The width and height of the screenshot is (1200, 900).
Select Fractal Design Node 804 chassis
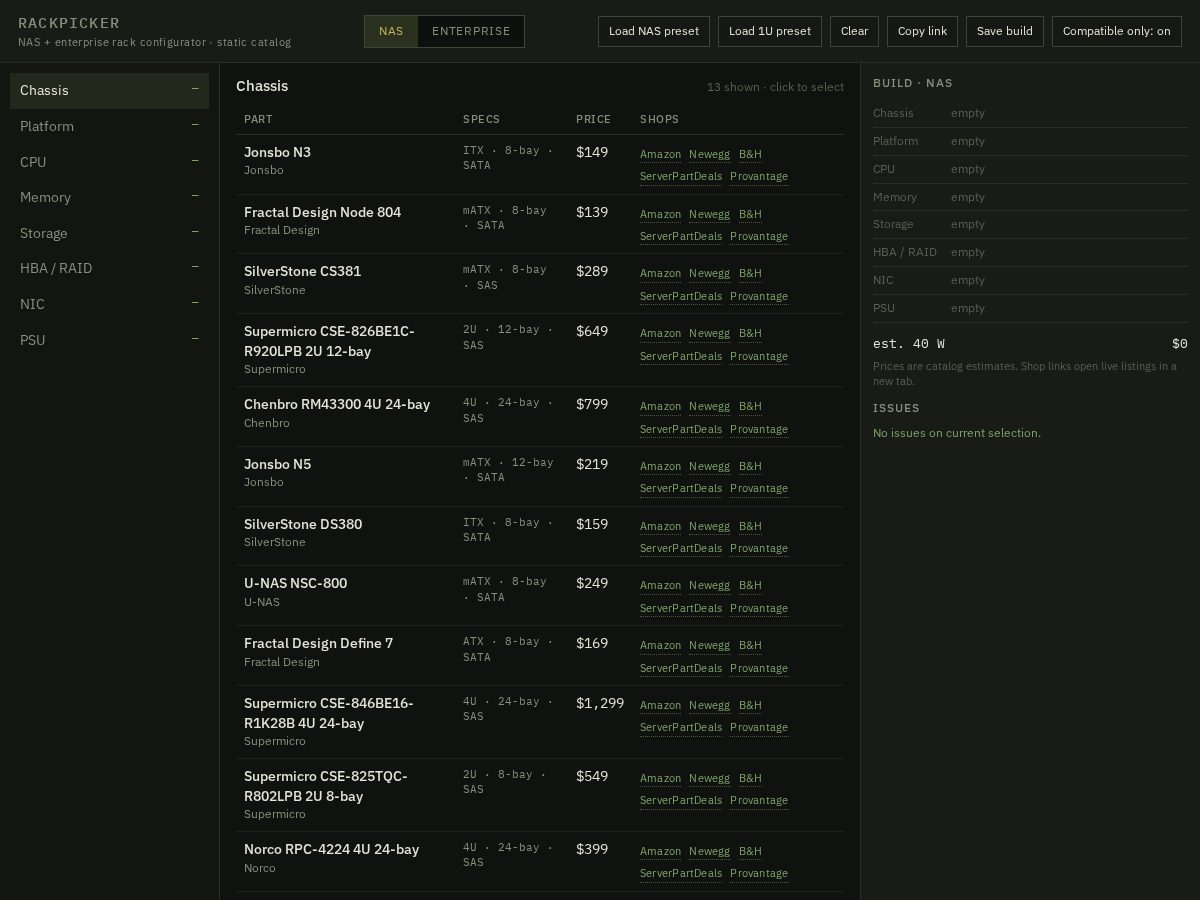coord(540,224)
